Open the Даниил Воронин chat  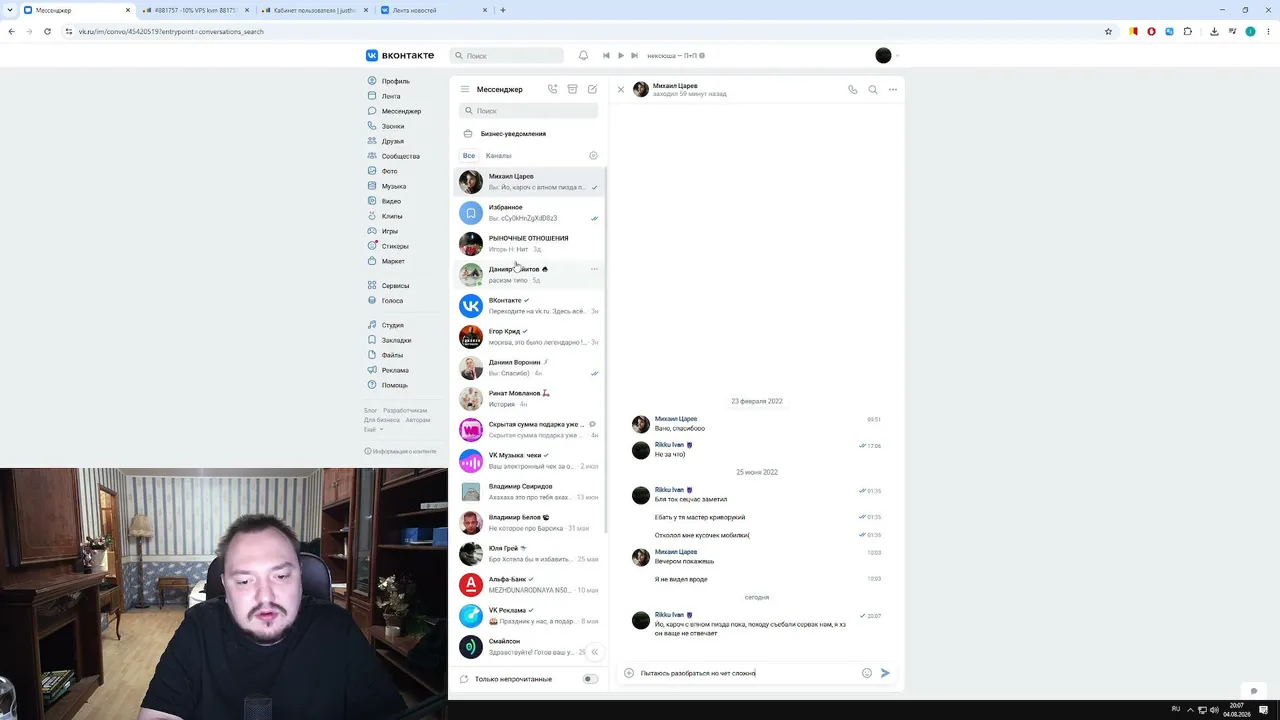[x=529, y=368]
